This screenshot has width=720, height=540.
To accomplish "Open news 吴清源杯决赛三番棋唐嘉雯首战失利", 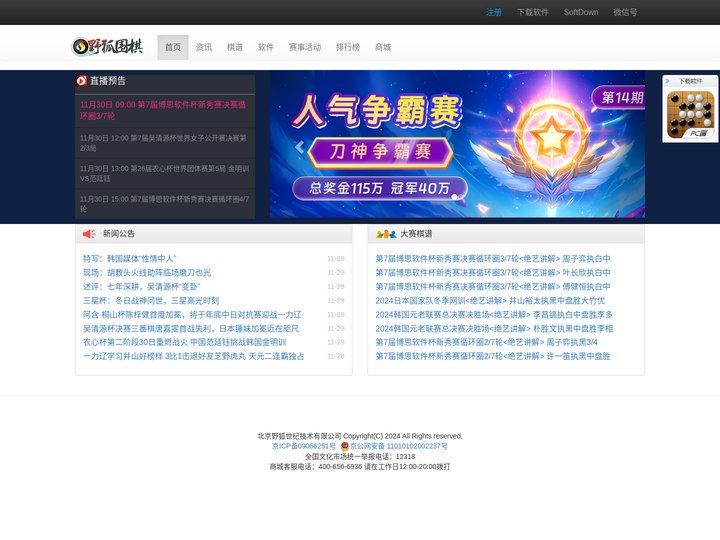I will pos(191,328).
